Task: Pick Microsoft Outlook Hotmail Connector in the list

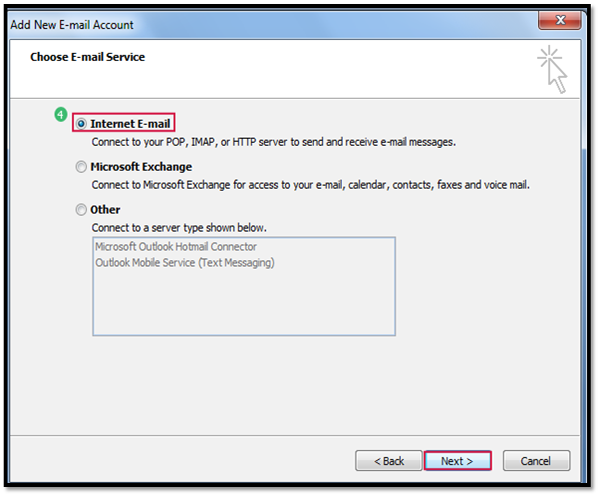Action: pos(176,247)
